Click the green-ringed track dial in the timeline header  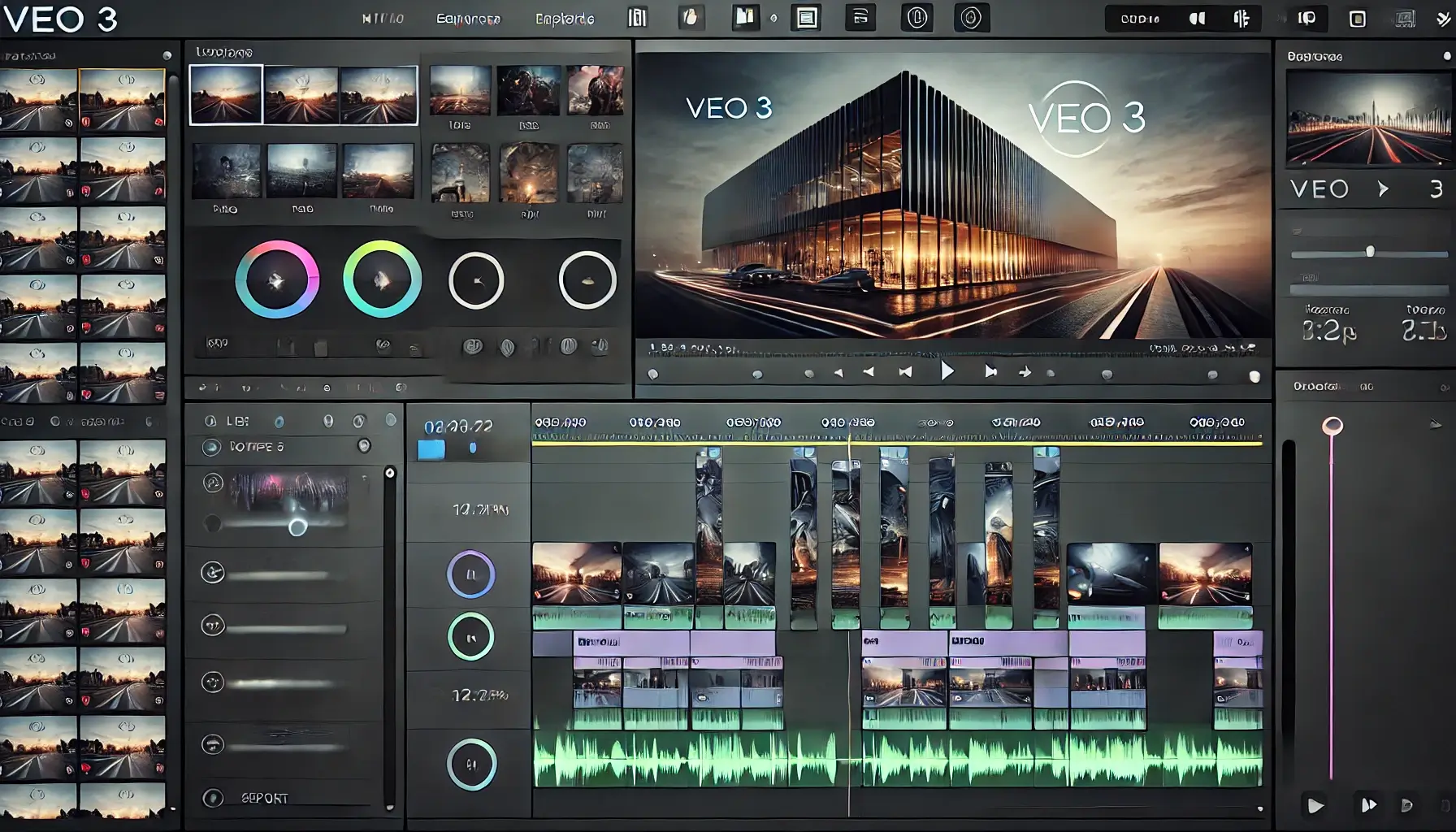click(x=470, y=636)
